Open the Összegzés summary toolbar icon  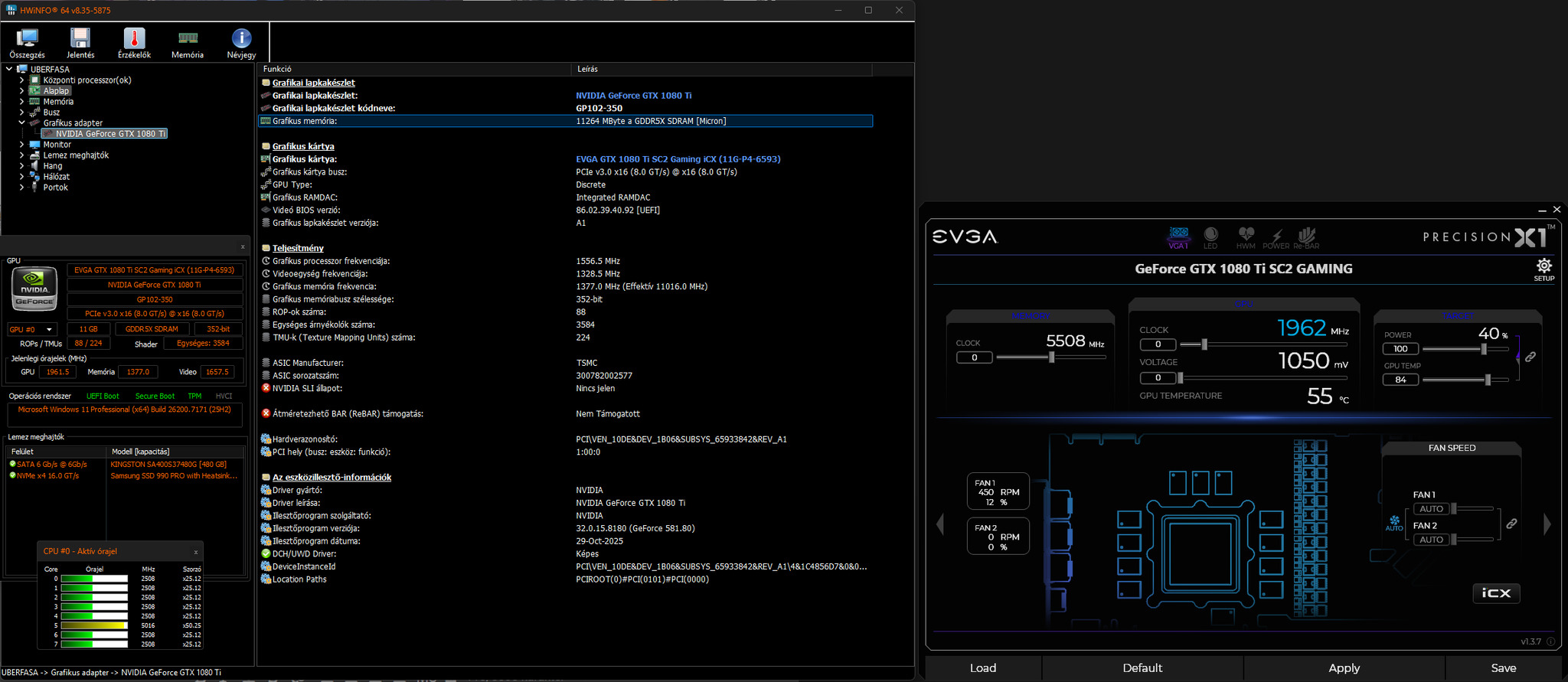click(x=28, y=42)
